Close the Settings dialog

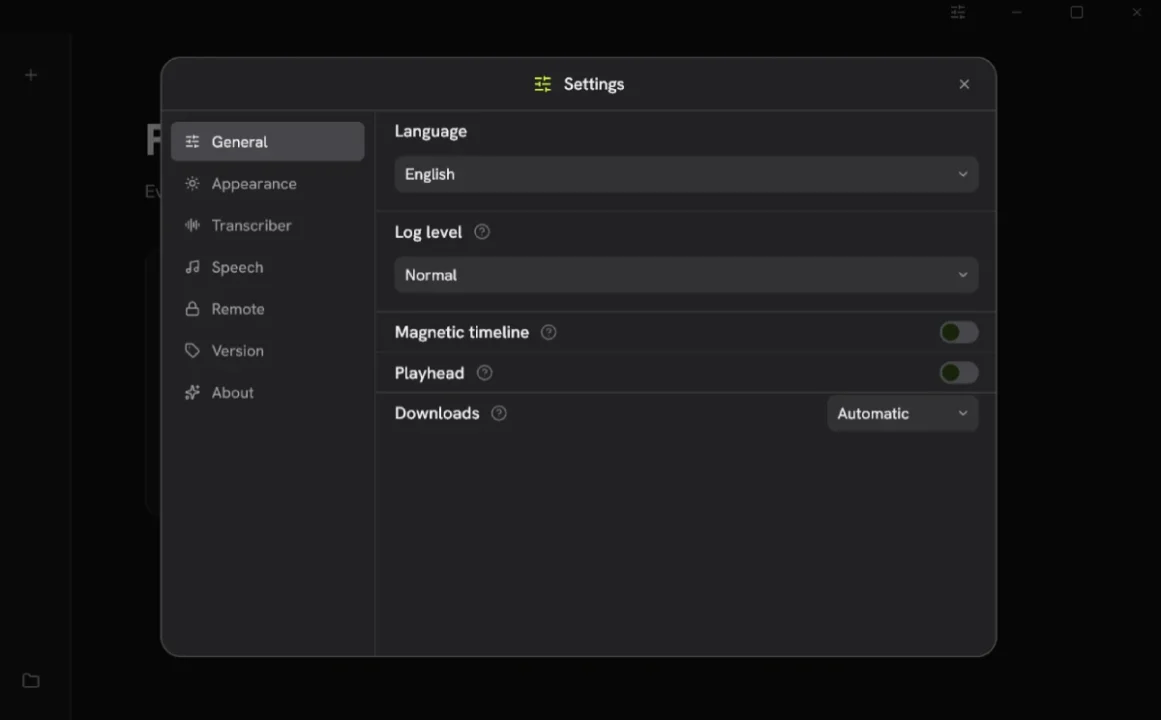click(964, 84)
